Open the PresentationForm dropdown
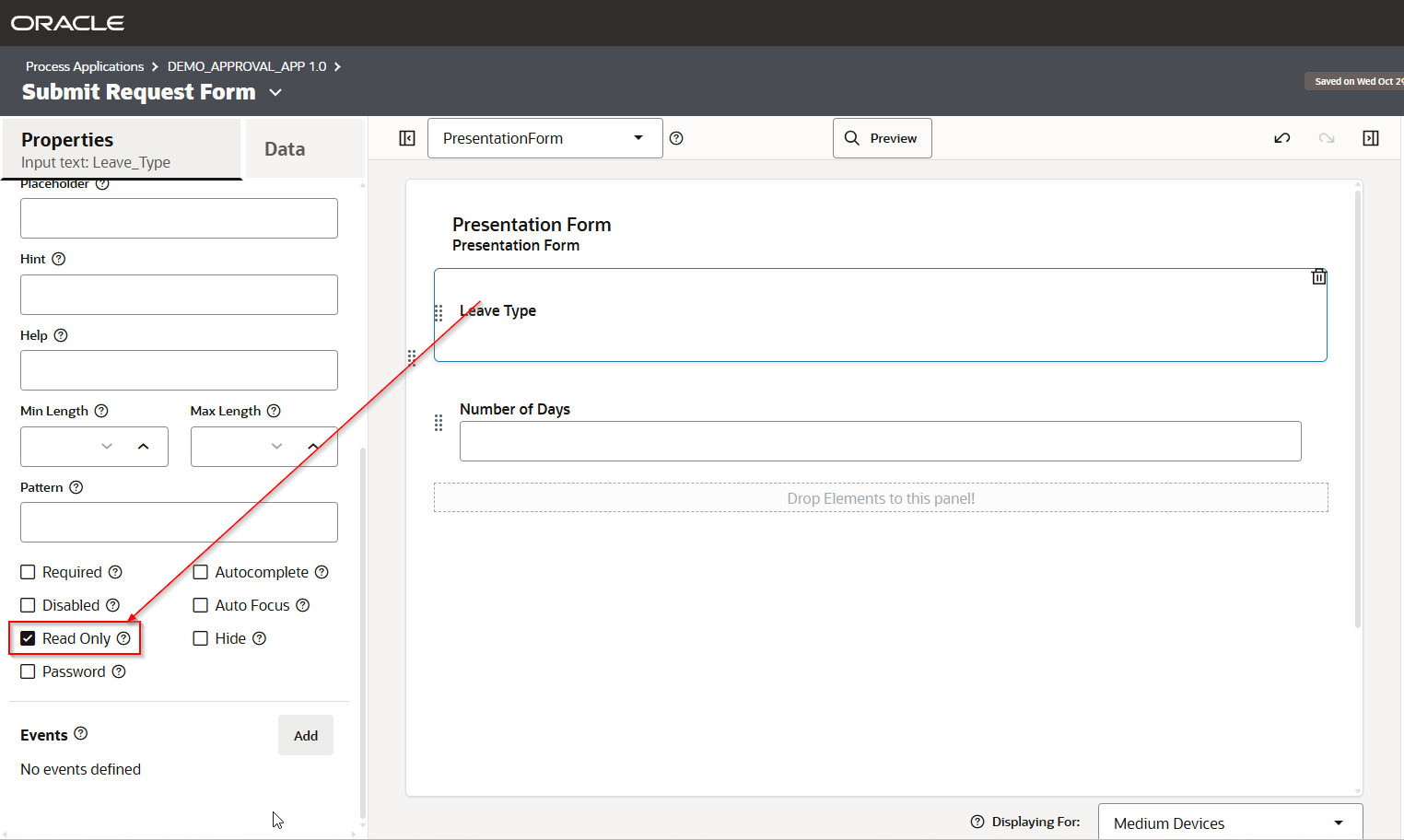This screenshot has width=1404, height=840. point(544,138)
